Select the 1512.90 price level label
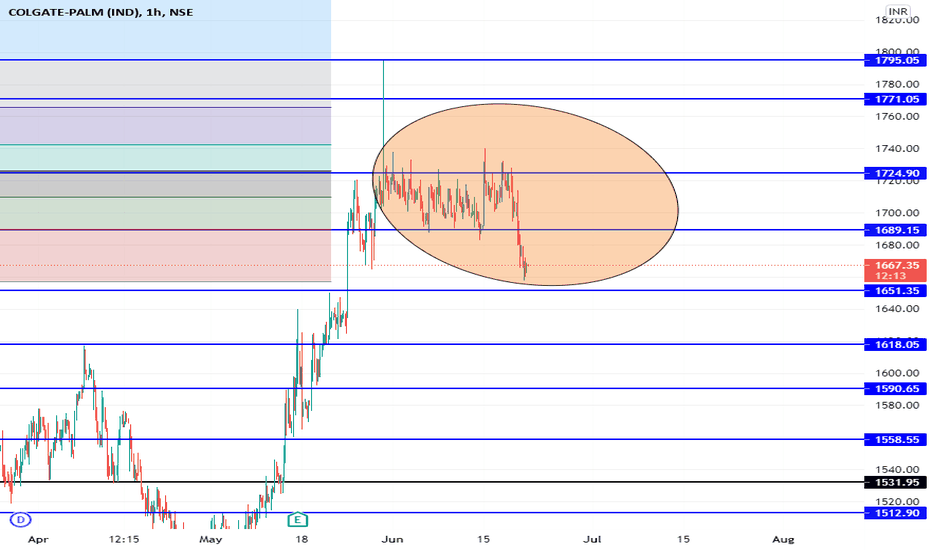 point(895,513)
